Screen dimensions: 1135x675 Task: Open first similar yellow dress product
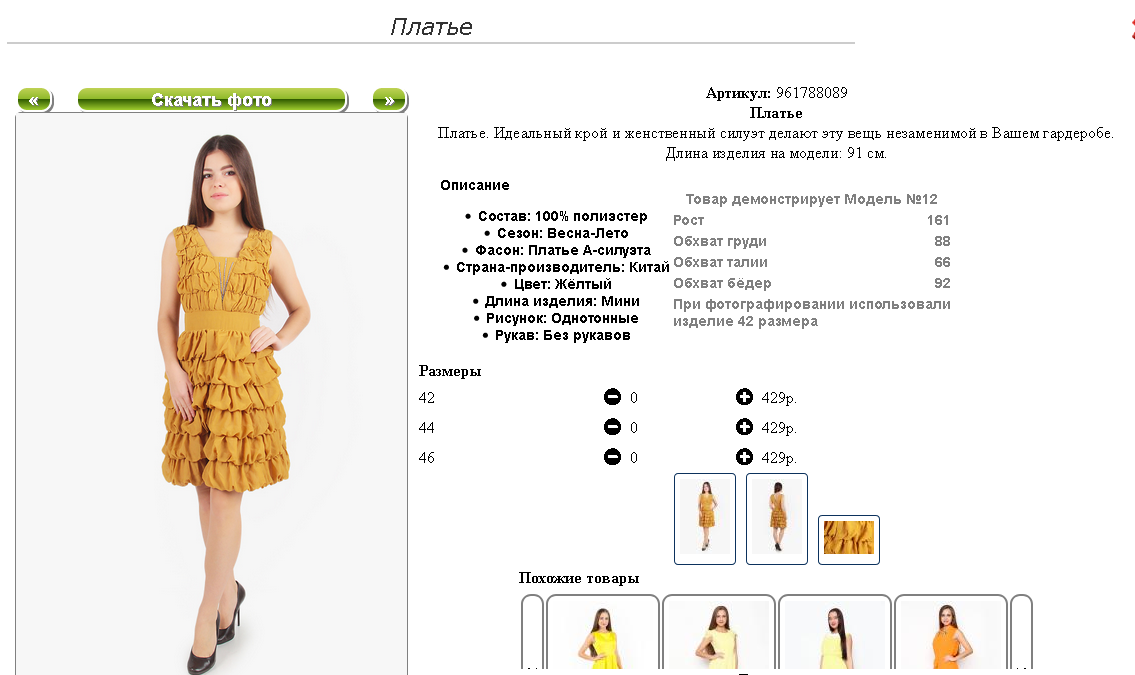point(603,633)
